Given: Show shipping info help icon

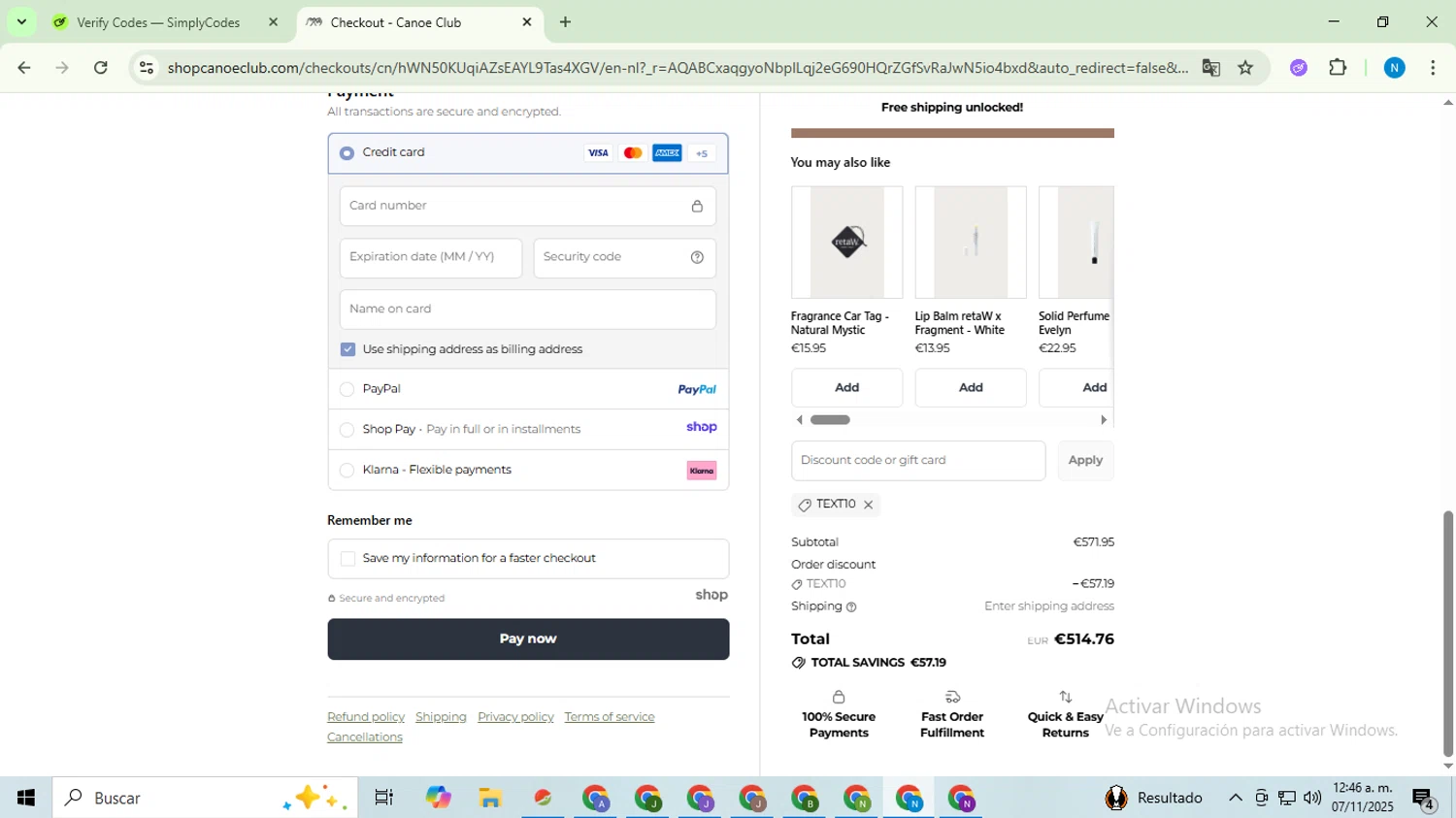Looking at the screenshot, I should [851, 607].
